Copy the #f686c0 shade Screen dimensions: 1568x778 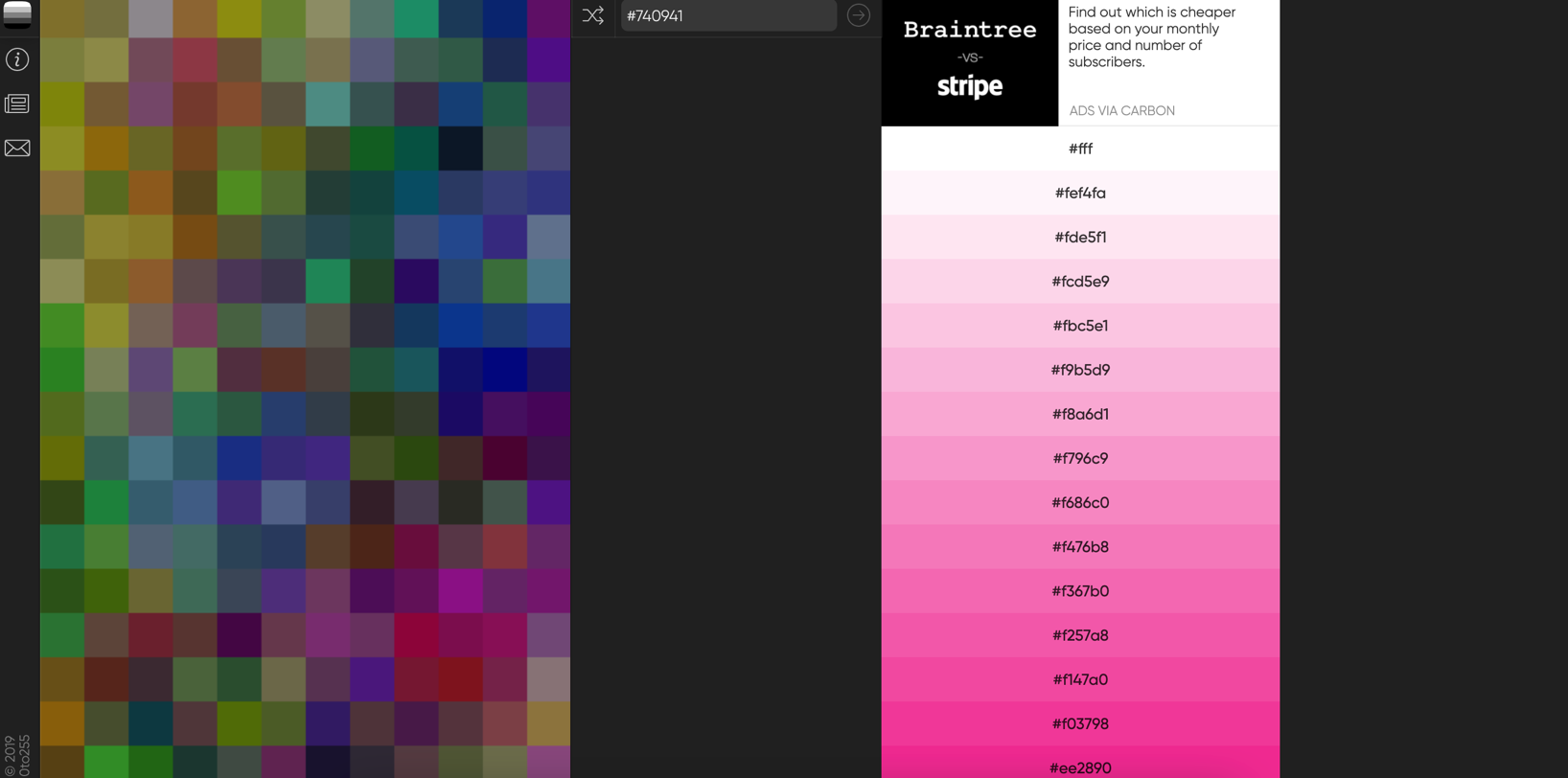1080,502
